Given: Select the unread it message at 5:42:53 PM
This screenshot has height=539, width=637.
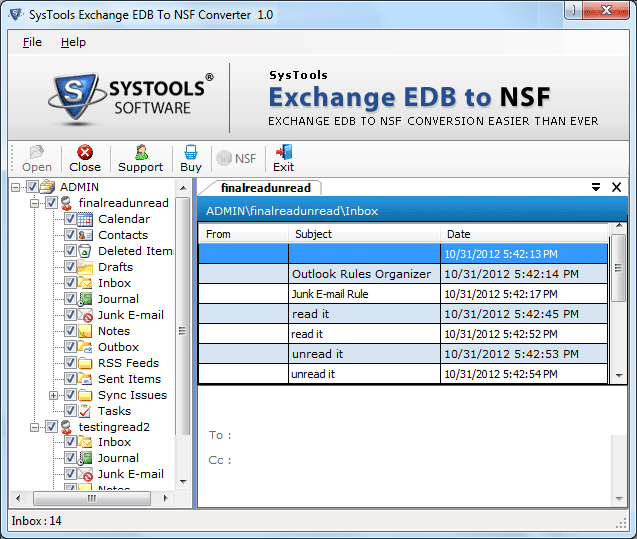Looking at the screenshot, I should (x=403, y=354).
